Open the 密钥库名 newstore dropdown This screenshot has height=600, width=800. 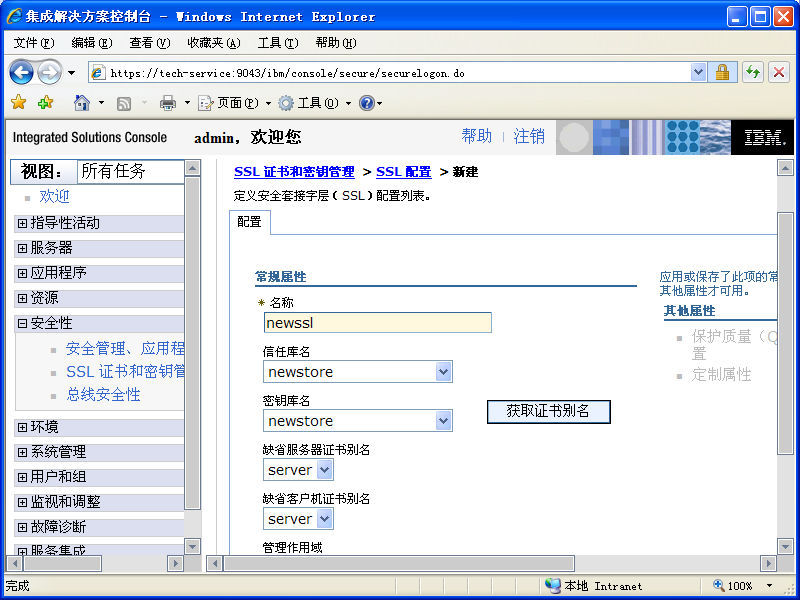click(444, 421)
